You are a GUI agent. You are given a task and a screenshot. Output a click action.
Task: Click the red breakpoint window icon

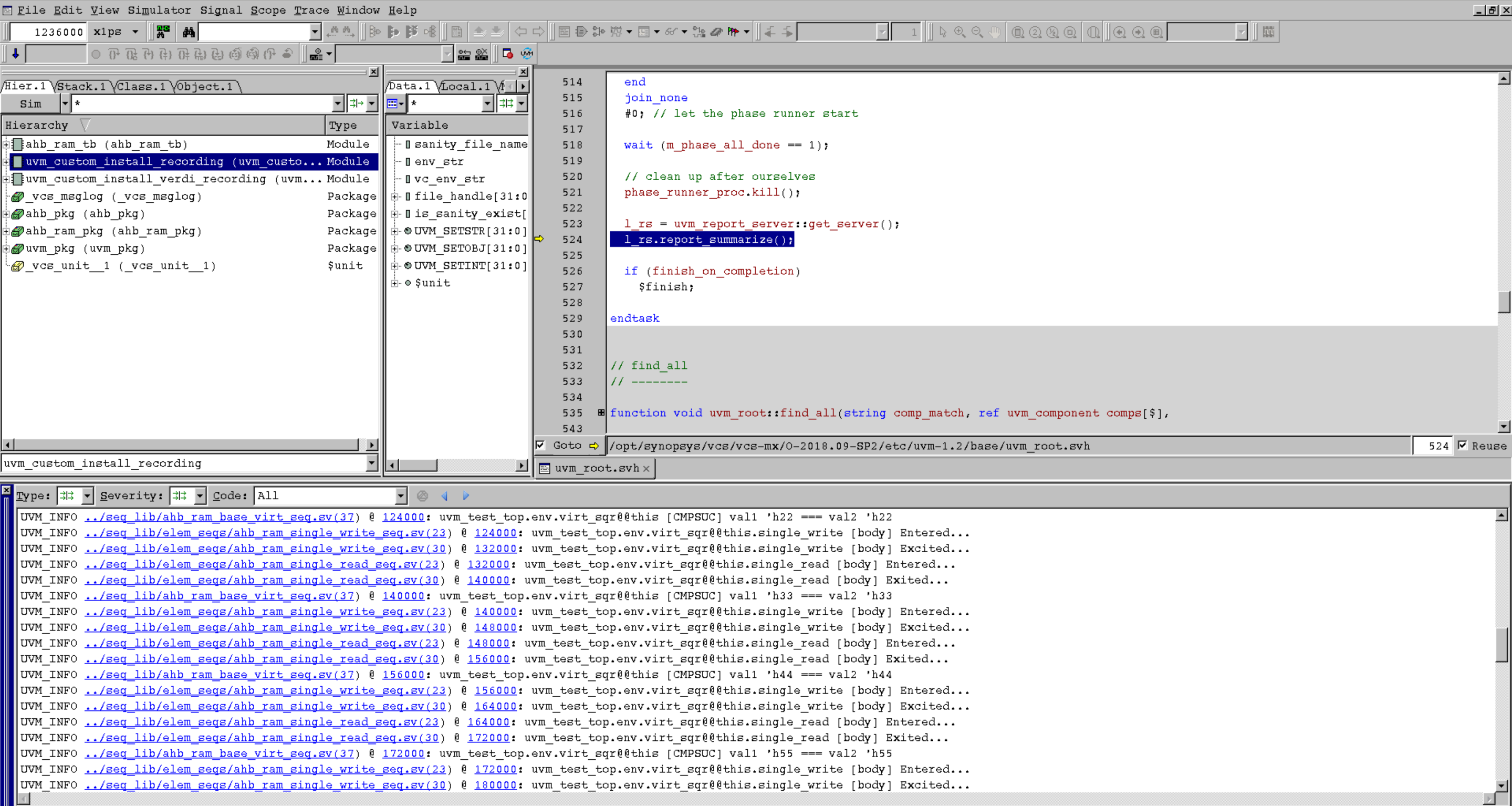(508, 54)
